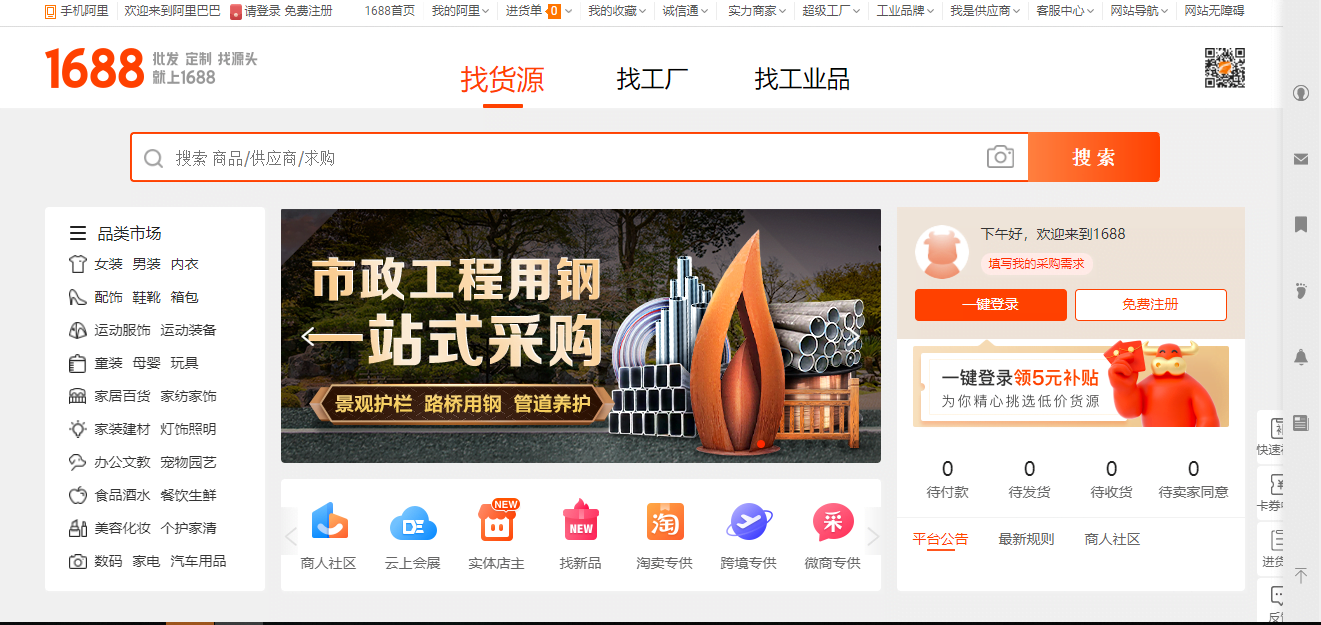Click the 一键登录 button

pos(991,305)
